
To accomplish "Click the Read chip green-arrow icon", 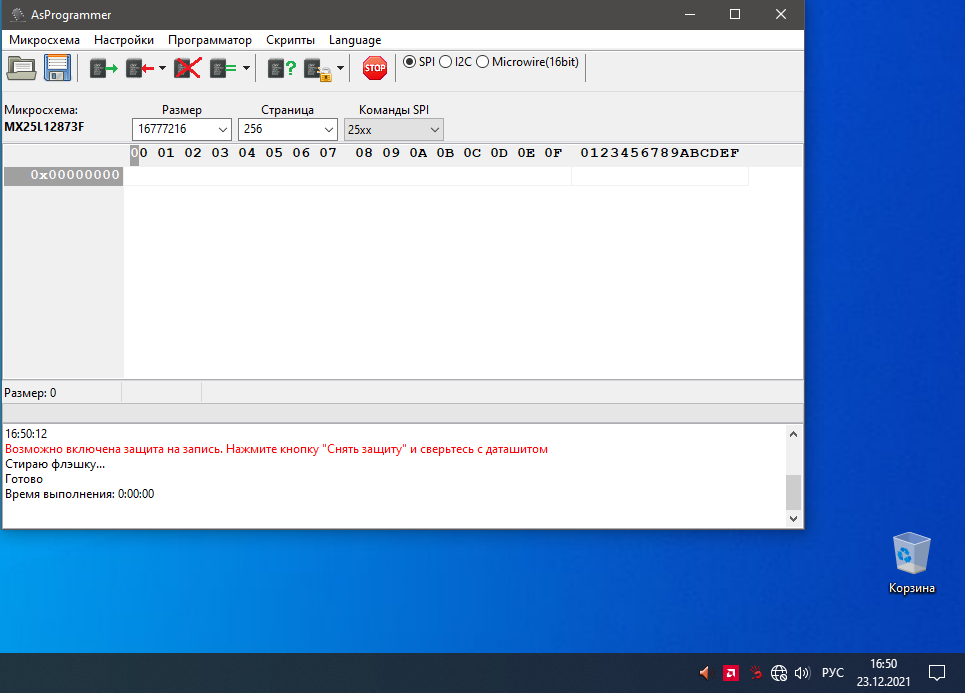I will (x=103, y=68).
